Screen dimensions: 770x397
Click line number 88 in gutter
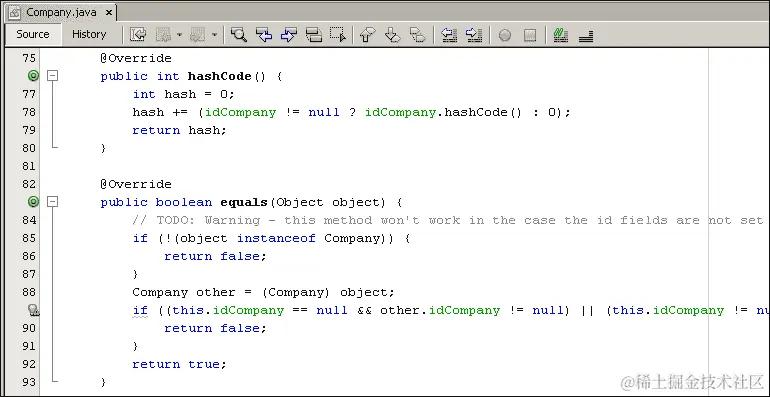point(29,292)
